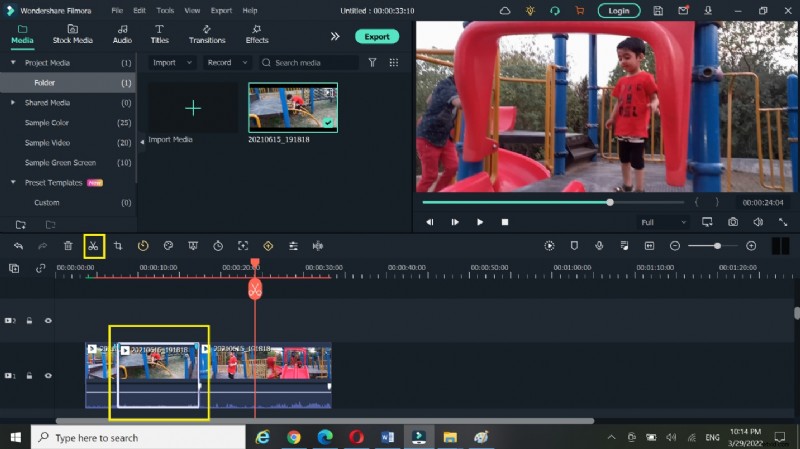Screen dimensions: 800x449
Task: Switch to the Effects tab
Action: [x=257, y=34]
